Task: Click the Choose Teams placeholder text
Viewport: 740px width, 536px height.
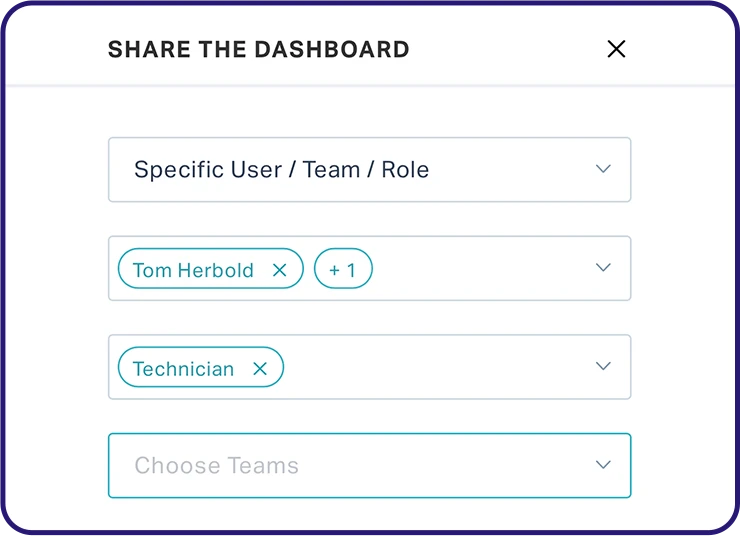Action: coord(216,466)
